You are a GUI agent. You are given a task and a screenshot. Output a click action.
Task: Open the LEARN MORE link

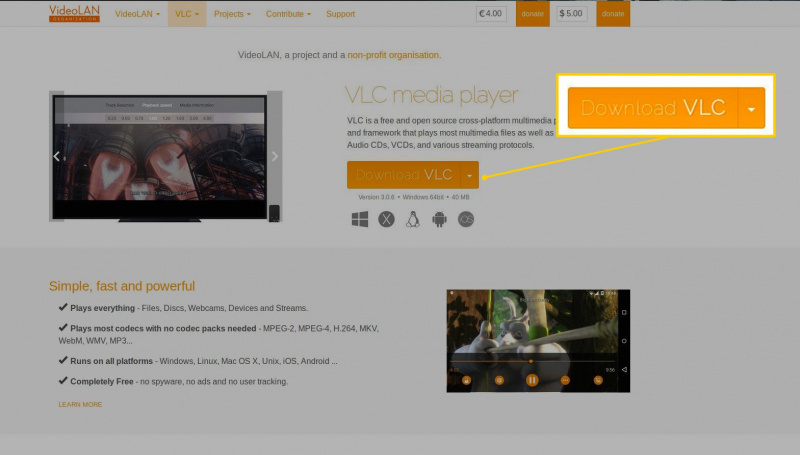[80, 405]
